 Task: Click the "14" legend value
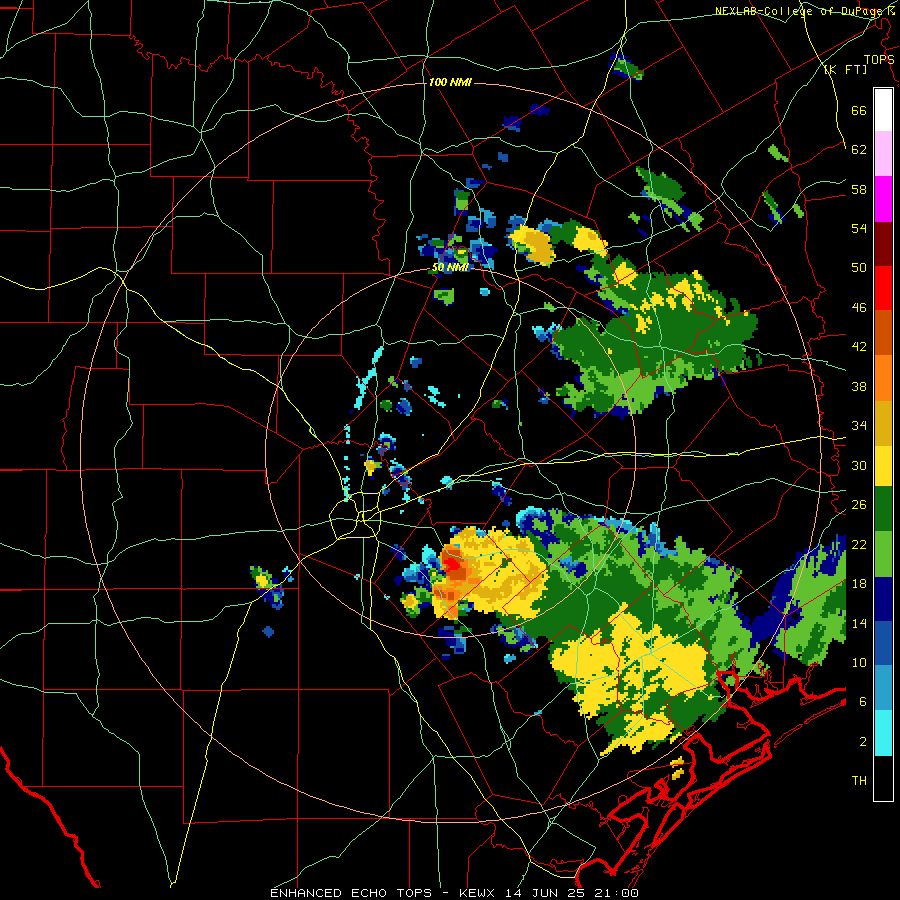pyautogui.click(x=859, y=623)
